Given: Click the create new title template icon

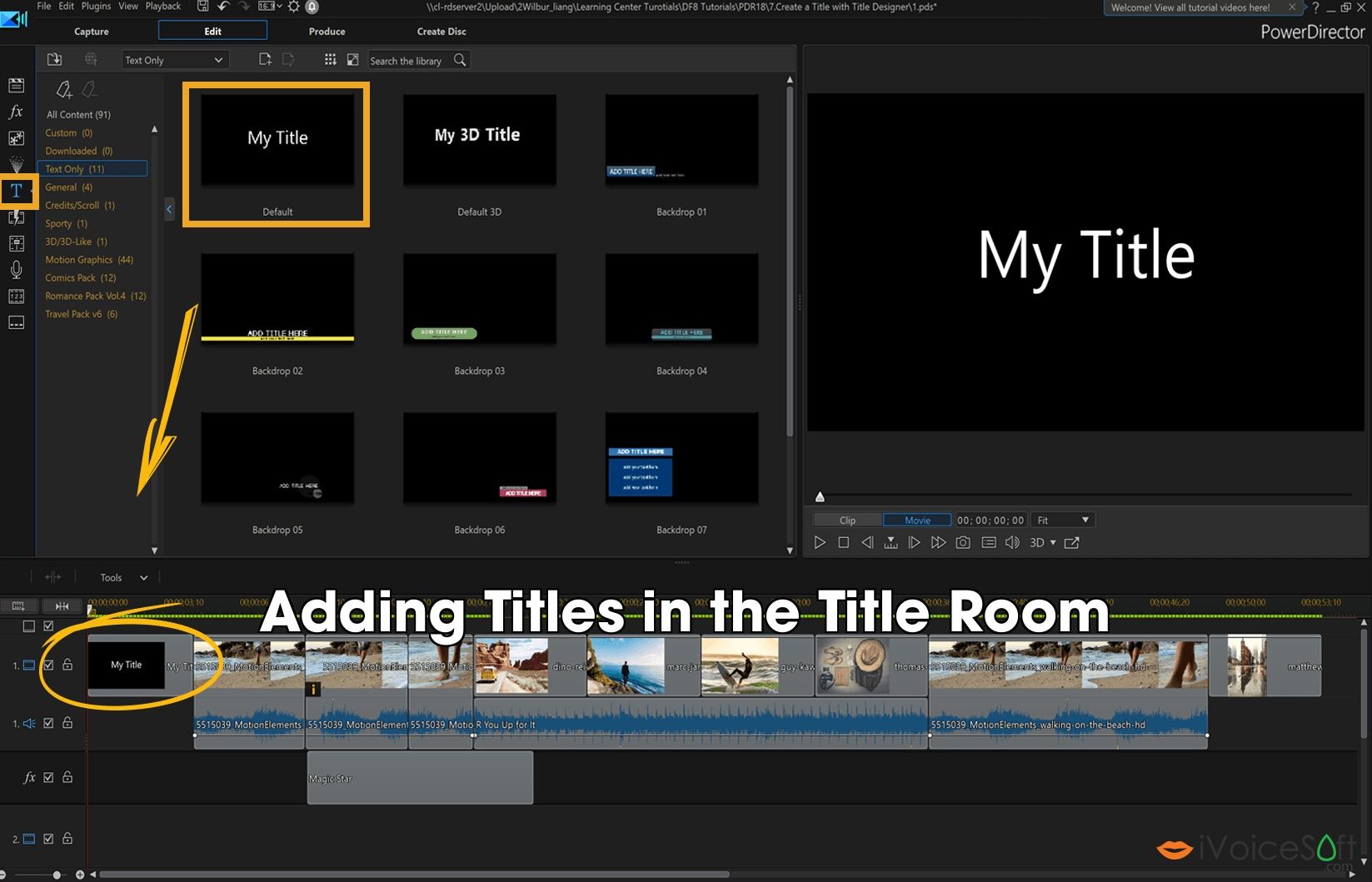Looking at the screenshot, I should pos(265,59).
